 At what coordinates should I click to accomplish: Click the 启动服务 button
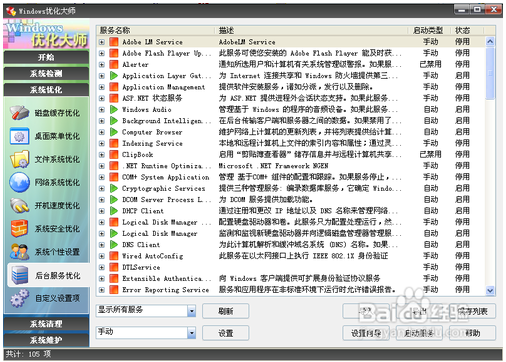pos(419,333)
